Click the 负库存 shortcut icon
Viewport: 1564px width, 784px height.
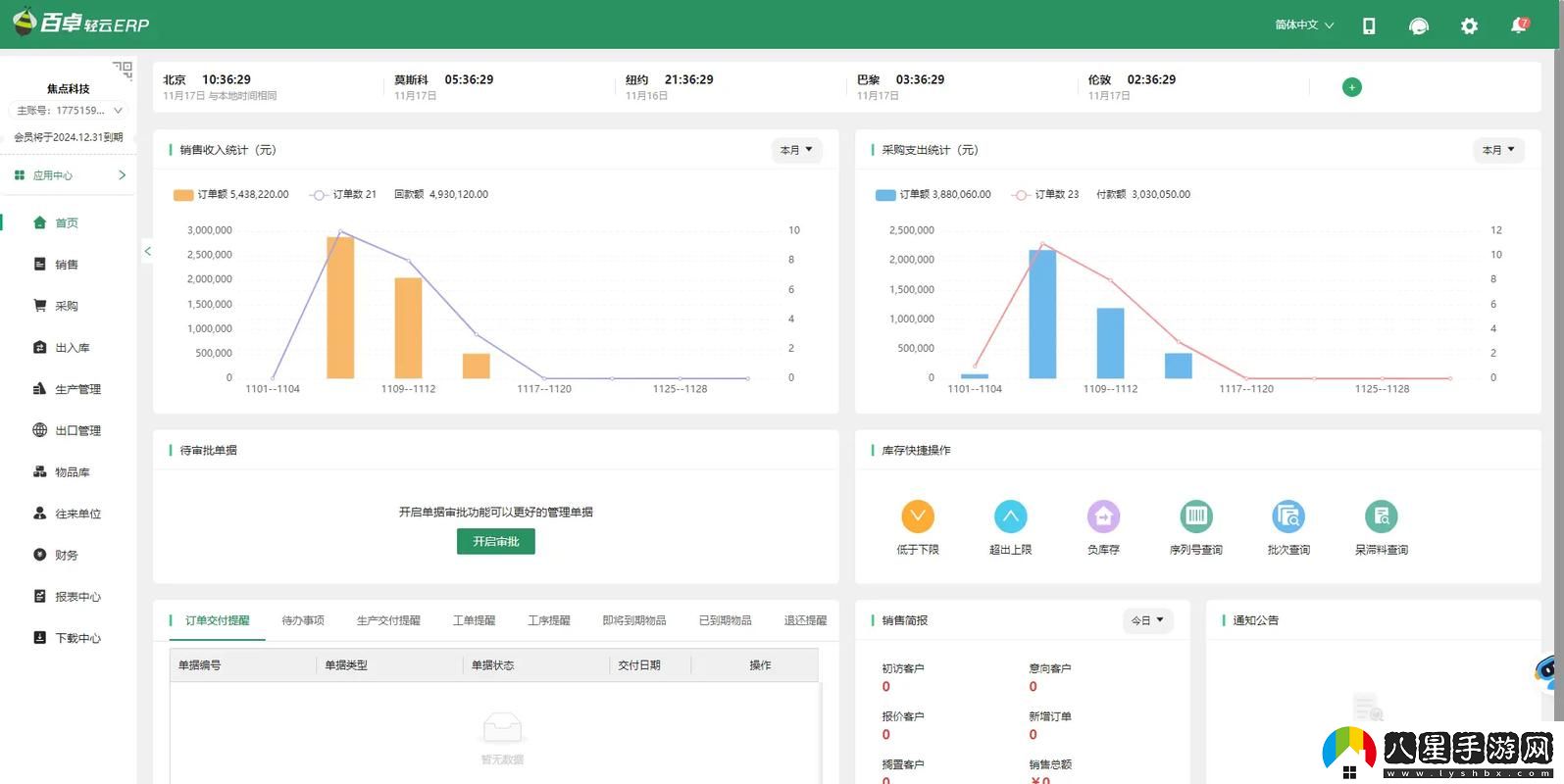point(1103,515)
